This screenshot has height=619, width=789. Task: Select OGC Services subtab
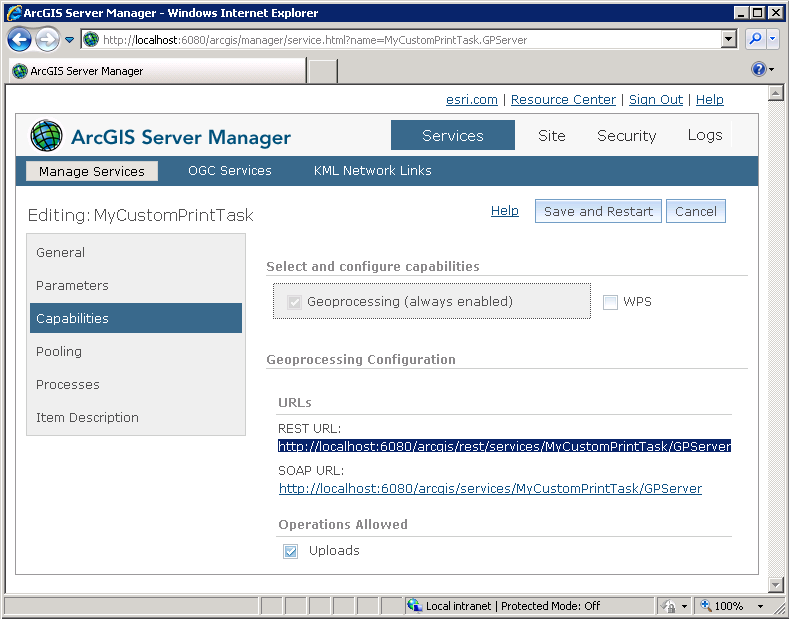tap(229, 171)
